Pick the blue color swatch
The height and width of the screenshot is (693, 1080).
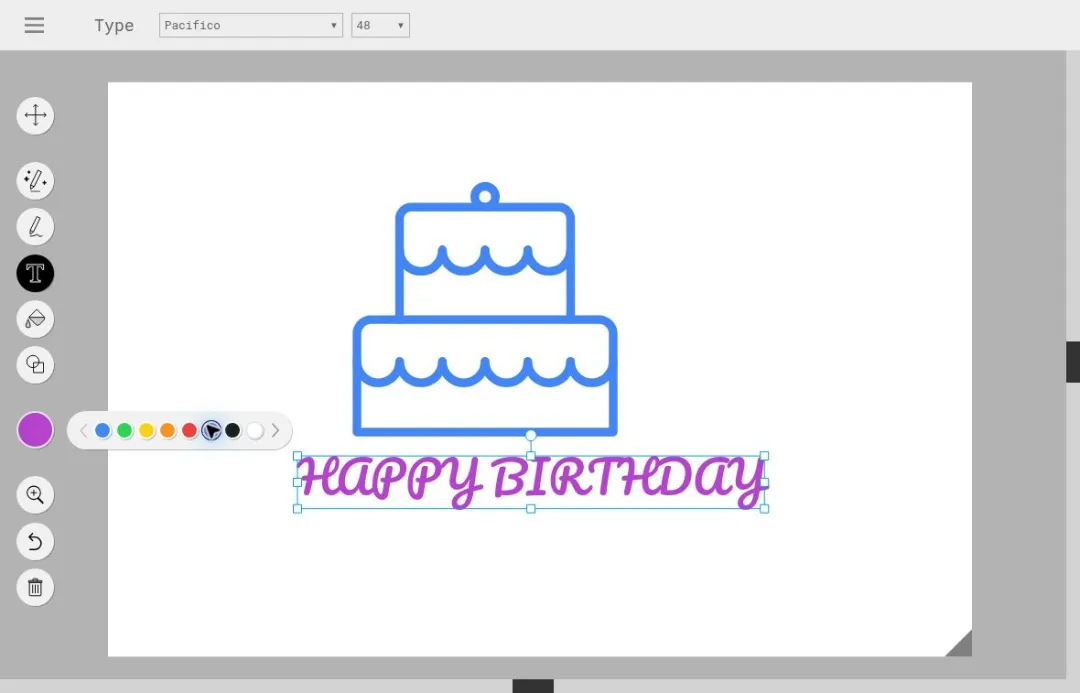coord(103,431)
